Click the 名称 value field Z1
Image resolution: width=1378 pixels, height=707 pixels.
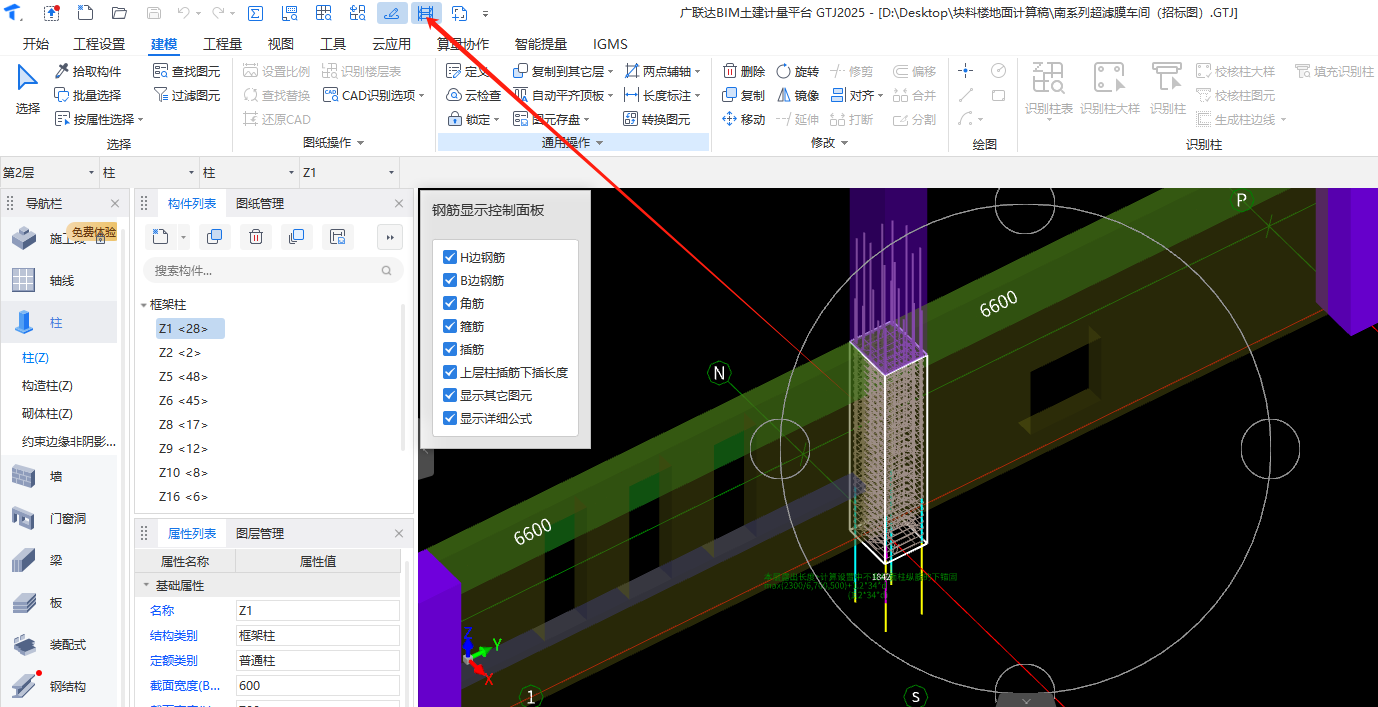click(x=317, y=610)
